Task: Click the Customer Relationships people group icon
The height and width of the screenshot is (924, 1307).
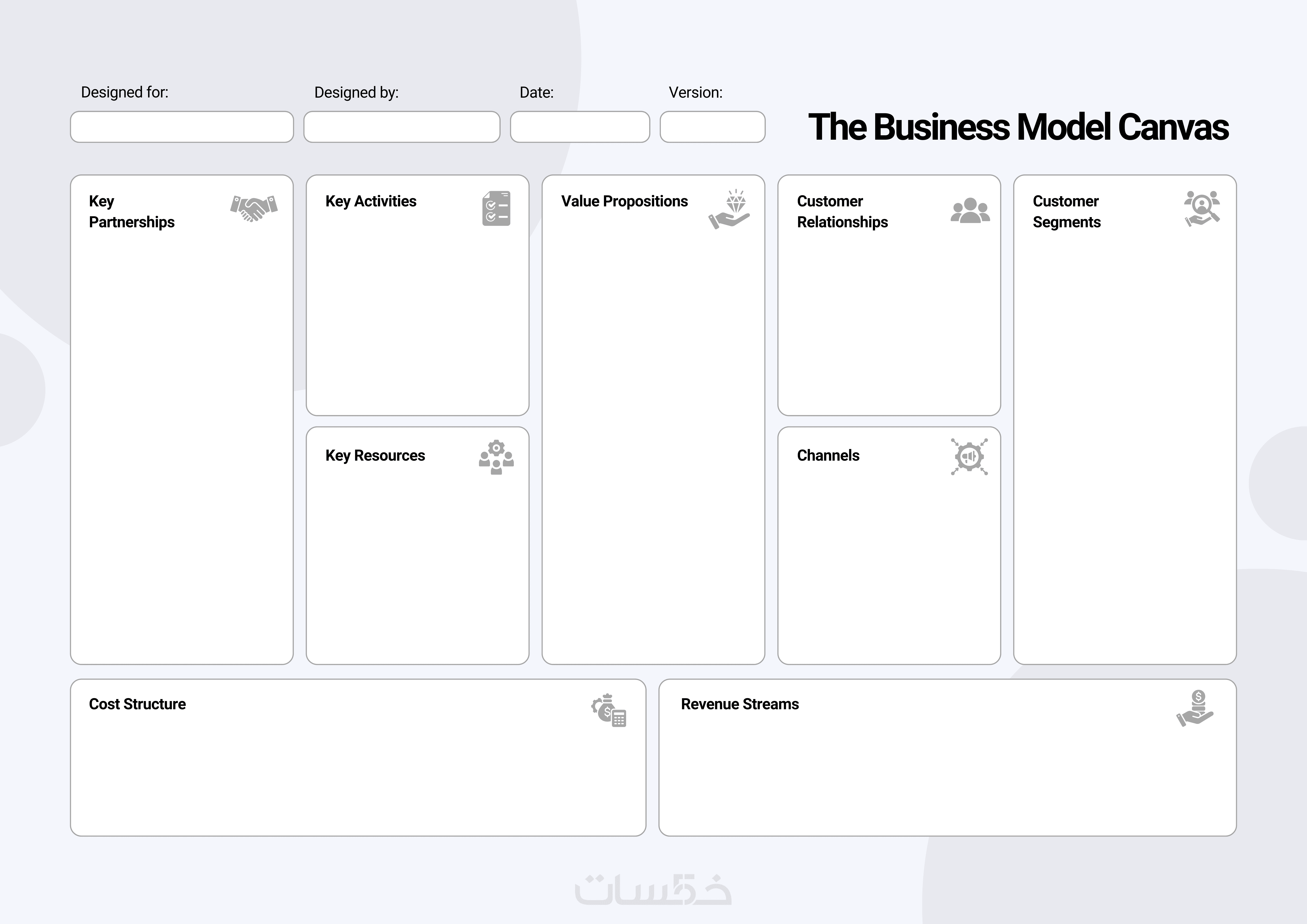Action: tap(971, 211)
